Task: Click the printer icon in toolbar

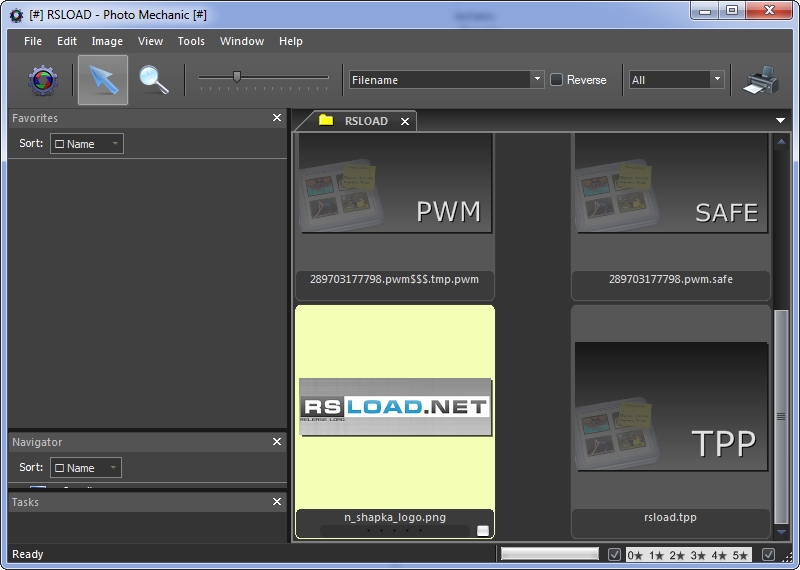Action: (761, 80)
